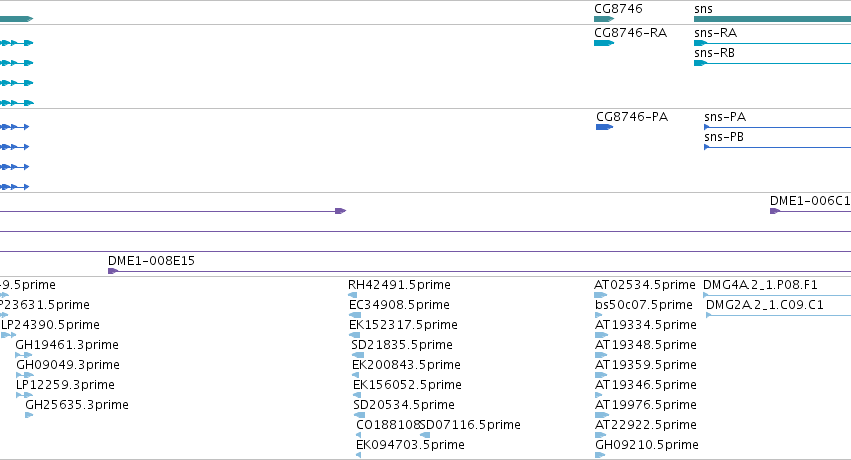Select the sns-PA coding sequence label

pos(725,117)
